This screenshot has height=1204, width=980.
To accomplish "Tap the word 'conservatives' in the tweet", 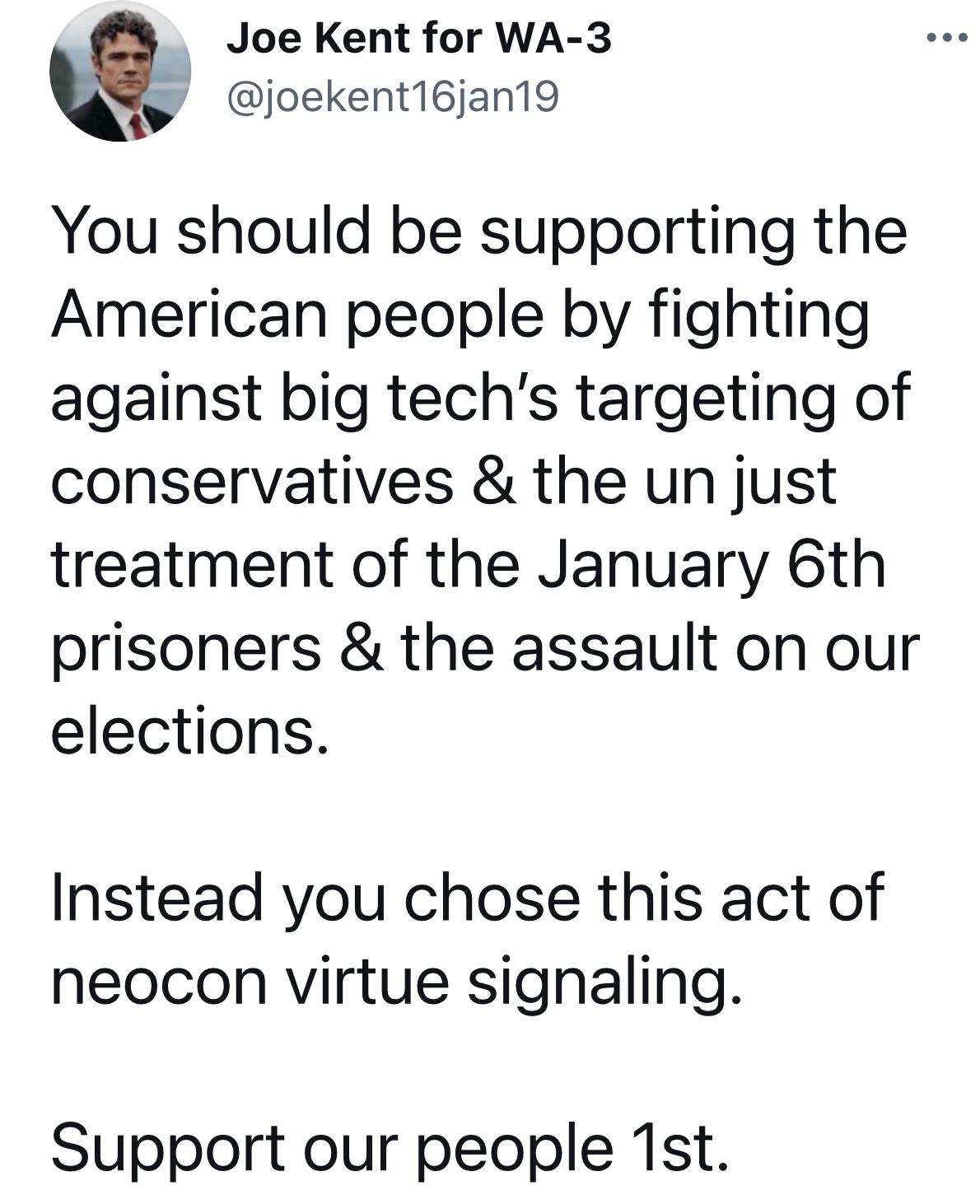I will [252, 483].
